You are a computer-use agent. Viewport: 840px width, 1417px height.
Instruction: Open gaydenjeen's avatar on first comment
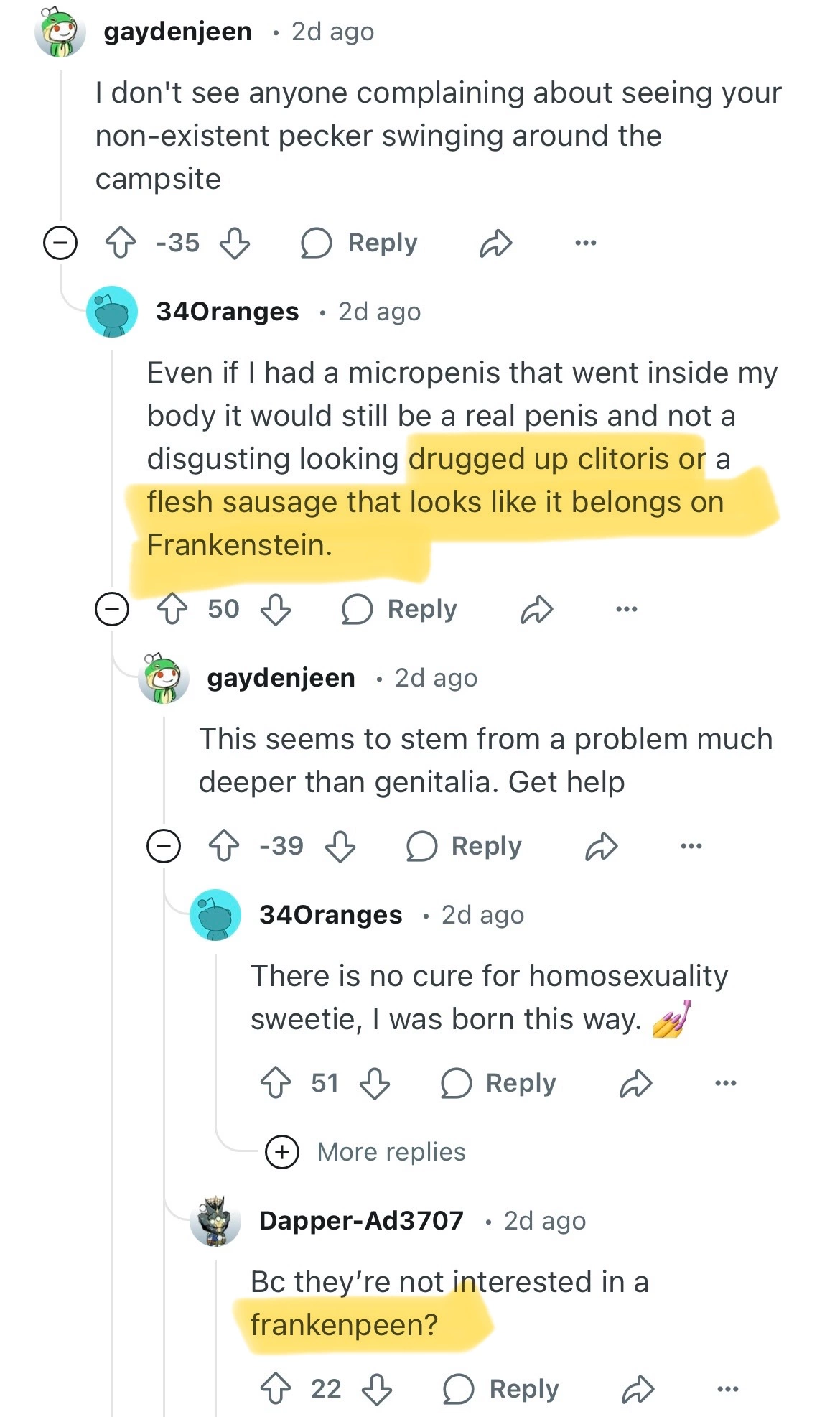60,32
